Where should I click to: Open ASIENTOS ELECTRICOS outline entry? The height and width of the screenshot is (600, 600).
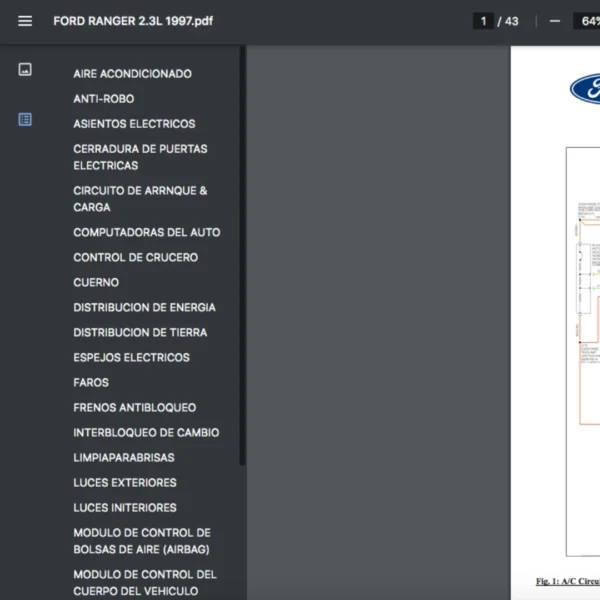click(134, 124)
